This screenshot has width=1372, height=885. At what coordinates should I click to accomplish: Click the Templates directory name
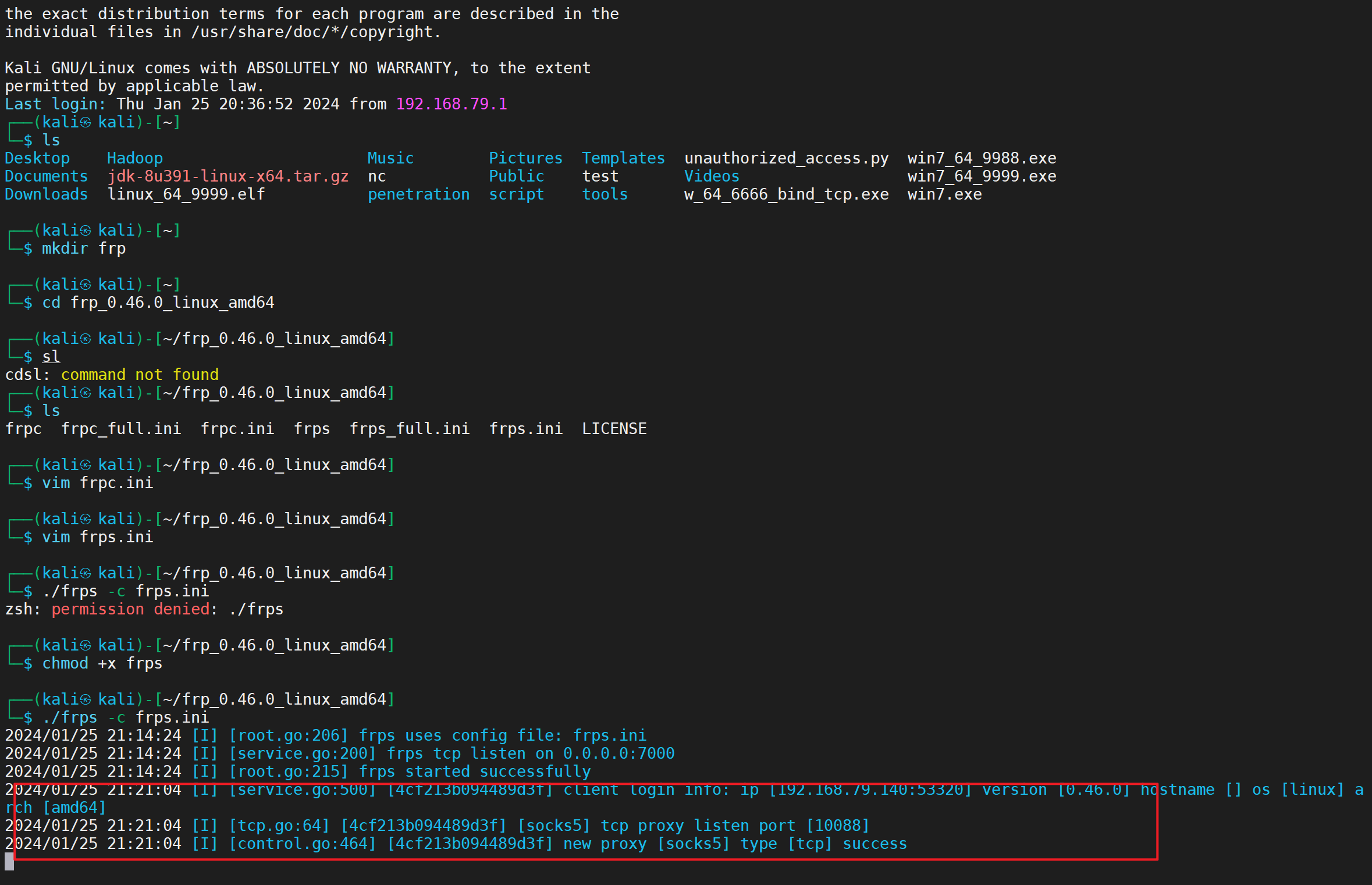click(623, 158)
